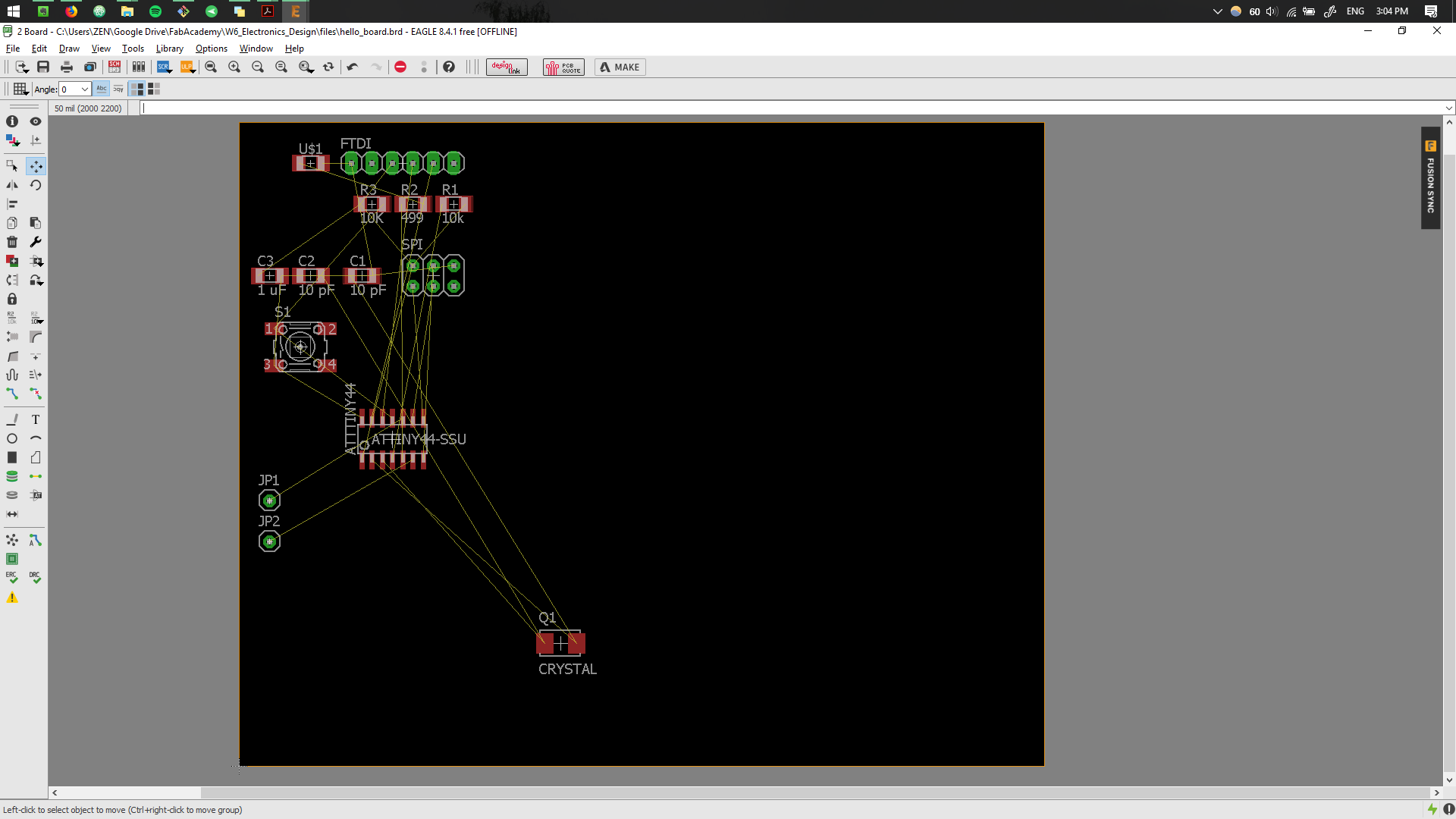Activate the Move tool
1456x819 pixels.
point(36,166)
